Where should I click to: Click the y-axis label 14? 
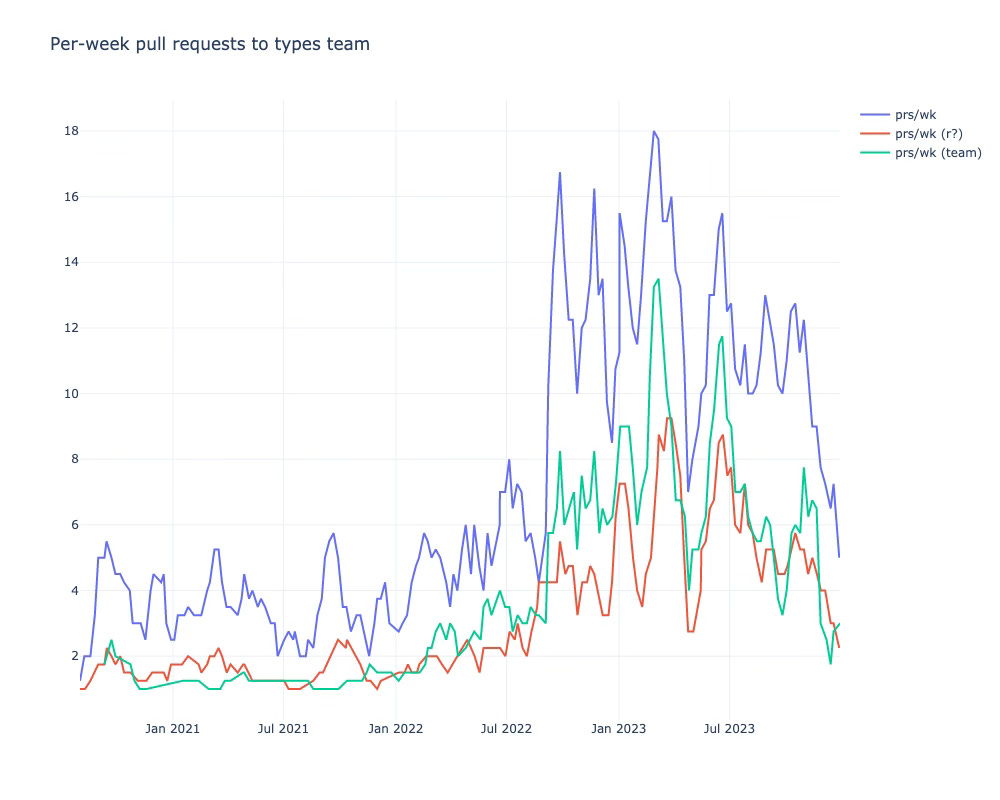point(71,262)
